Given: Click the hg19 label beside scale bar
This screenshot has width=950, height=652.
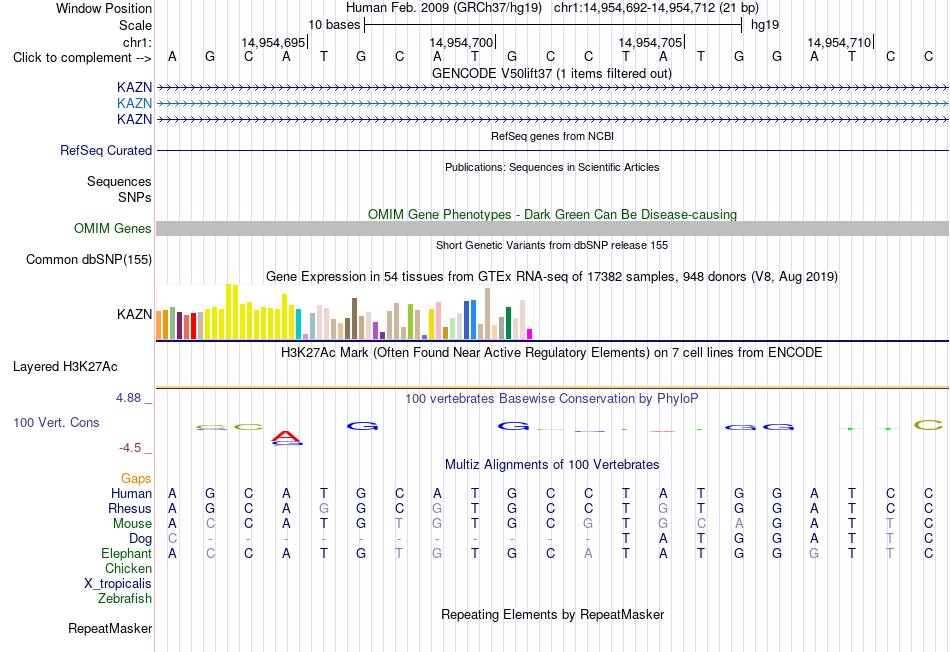Looking at the screenshot, I should click(x=765, y=25).
